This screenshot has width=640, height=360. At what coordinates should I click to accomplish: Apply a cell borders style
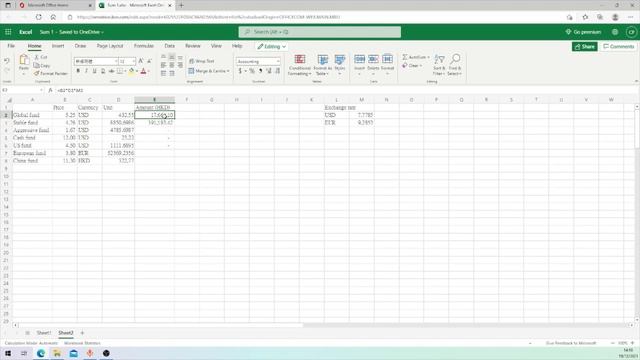click(x=120, y=71)
